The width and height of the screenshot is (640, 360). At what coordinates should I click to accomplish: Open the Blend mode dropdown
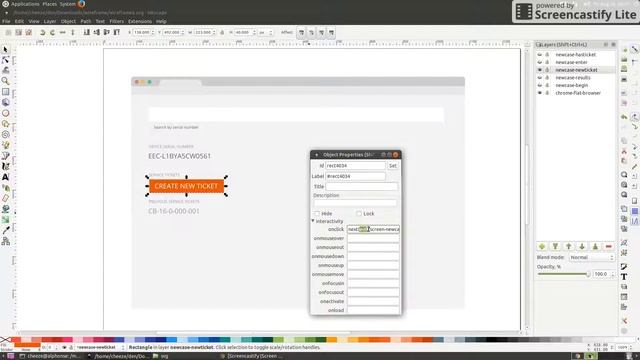591,258
